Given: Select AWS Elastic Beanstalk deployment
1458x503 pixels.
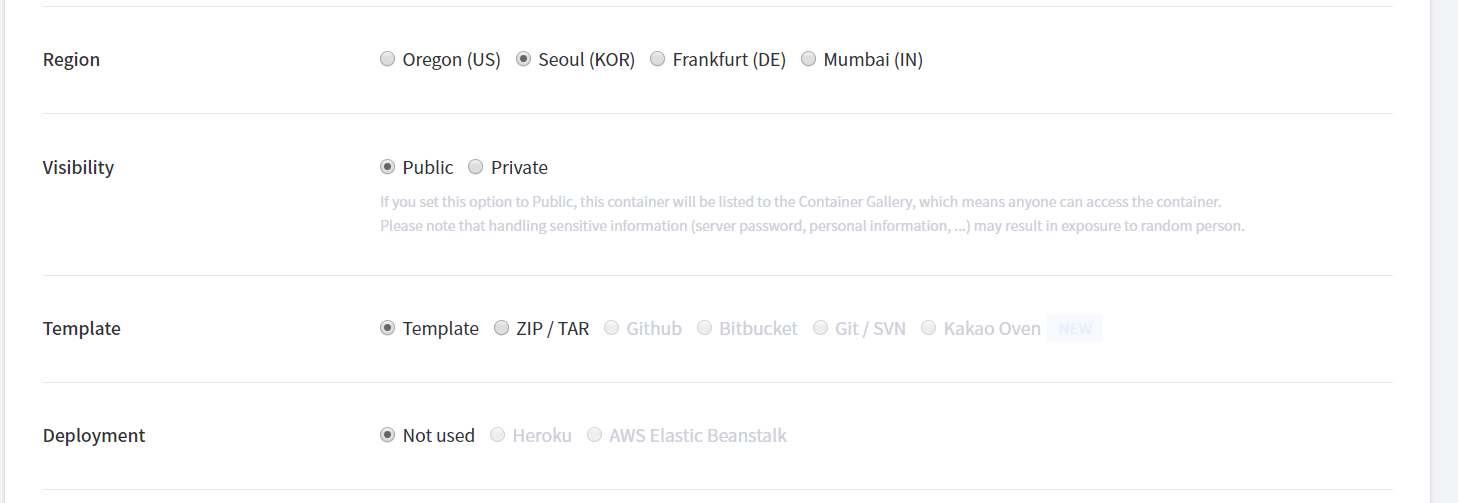Looking at the screenshot, I should [595, 435].
